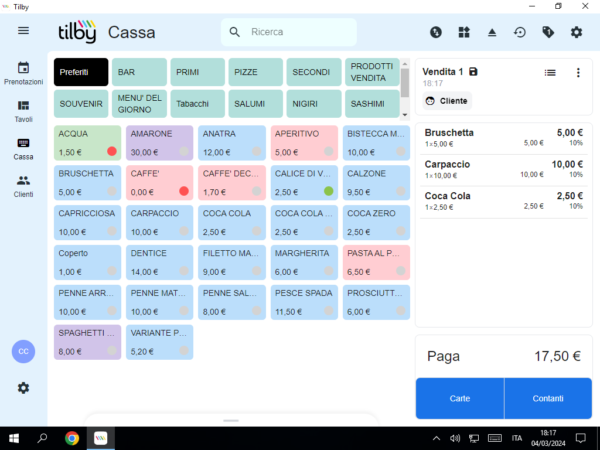This screenshot has width=600, height=450.
Task: Open sales history clock icon
Action: (x=519, y=32)
